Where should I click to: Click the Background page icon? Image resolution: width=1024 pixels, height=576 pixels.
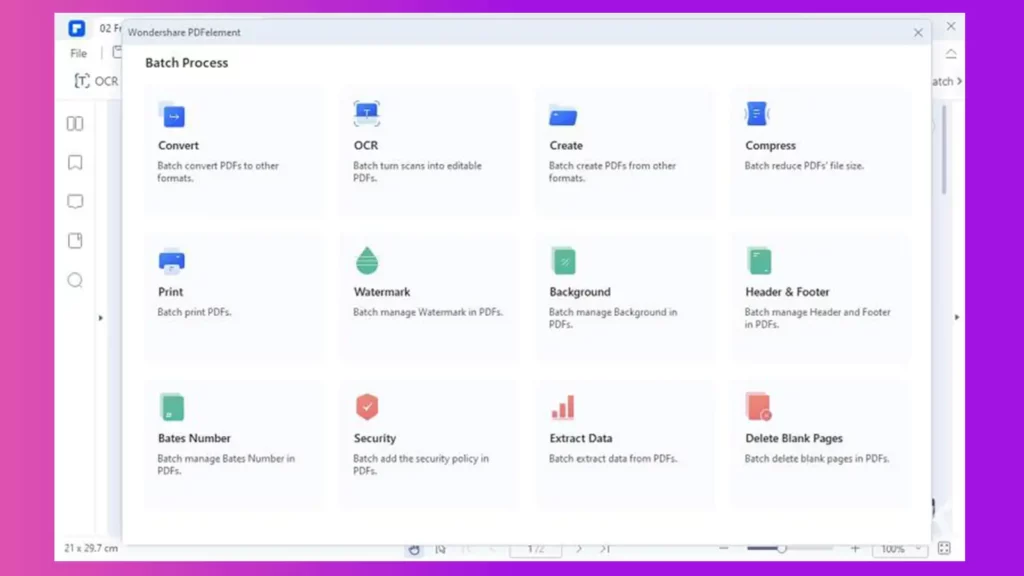(x=564, y=261)
